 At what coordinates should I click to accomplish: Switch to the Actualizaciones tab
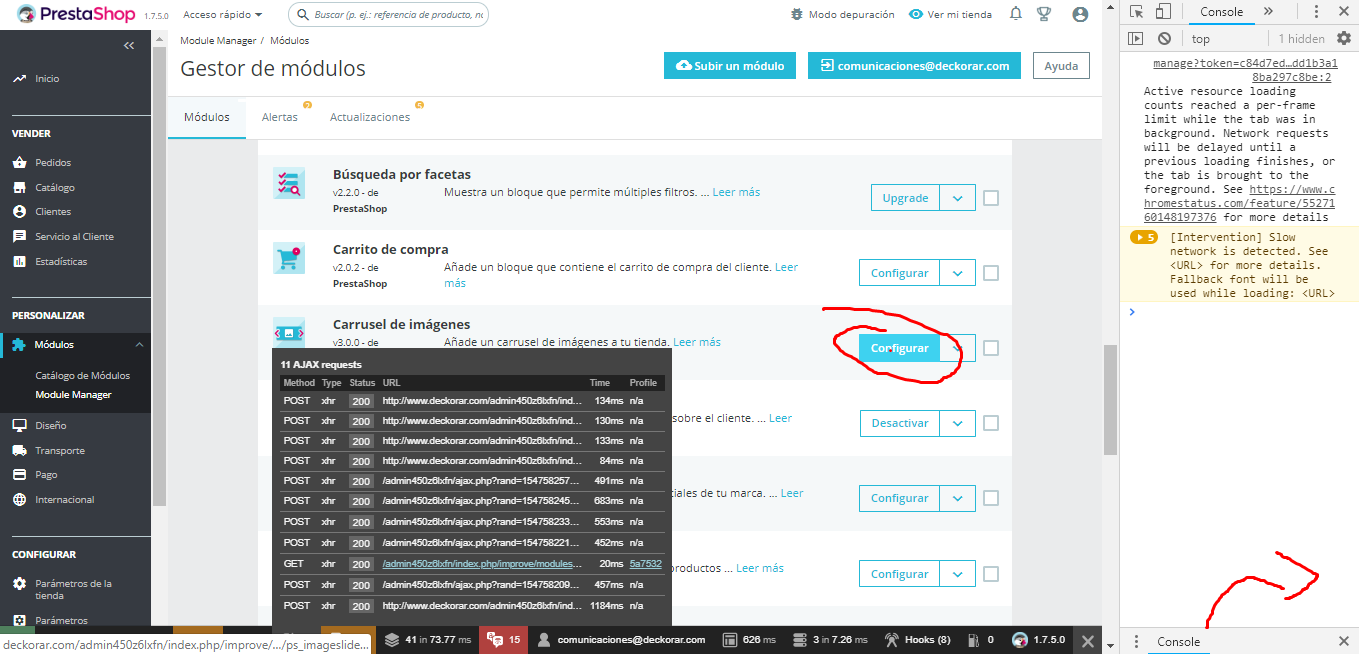[x=370, y=117]
